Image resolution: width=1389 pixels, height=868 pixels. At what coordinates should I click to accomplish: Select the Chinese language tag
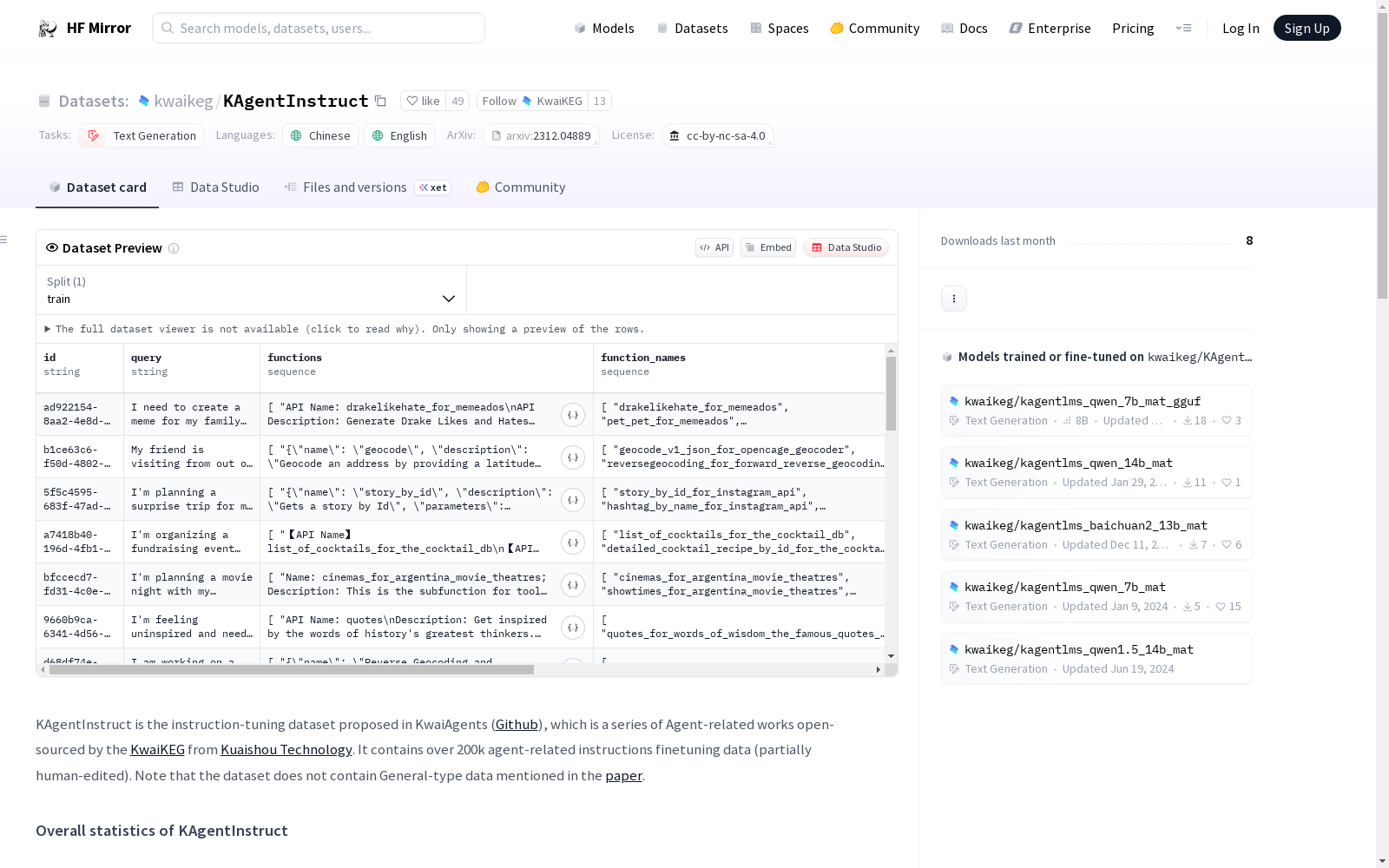pos(320,135)
